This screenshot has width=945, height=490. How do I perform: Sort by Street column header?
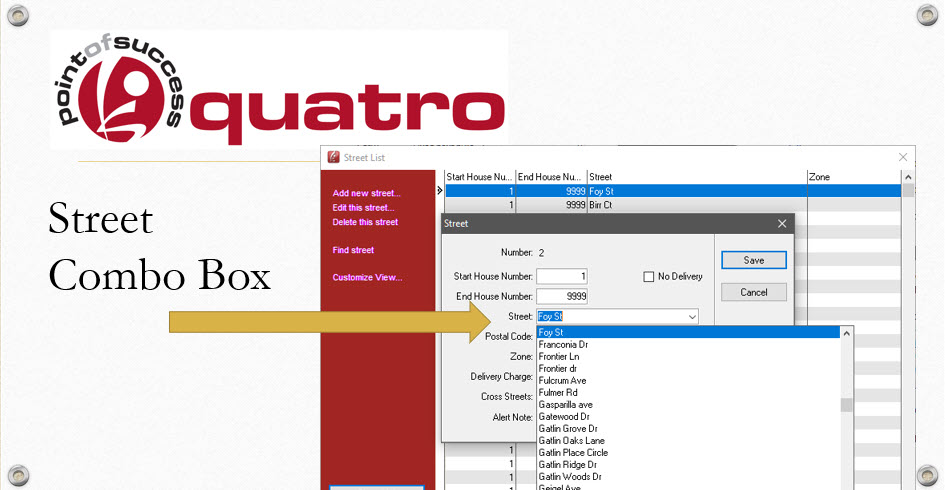pyautogui.click(x=697, y=177)
